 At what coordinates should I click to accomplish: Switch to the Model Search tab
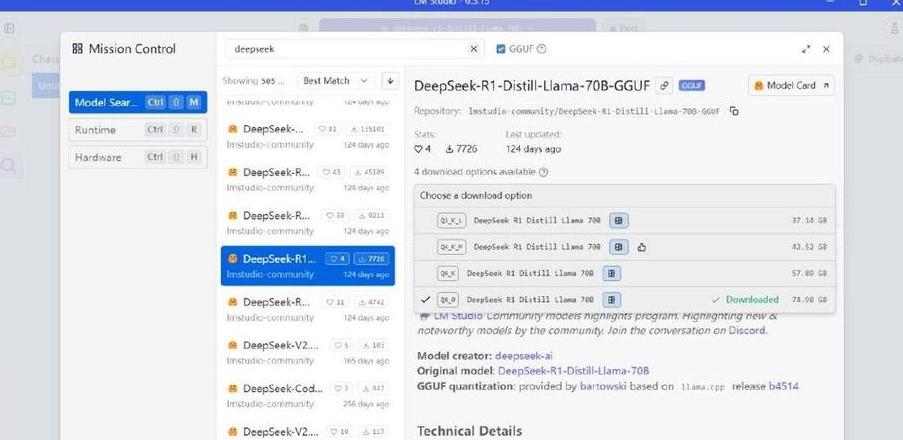138,103
